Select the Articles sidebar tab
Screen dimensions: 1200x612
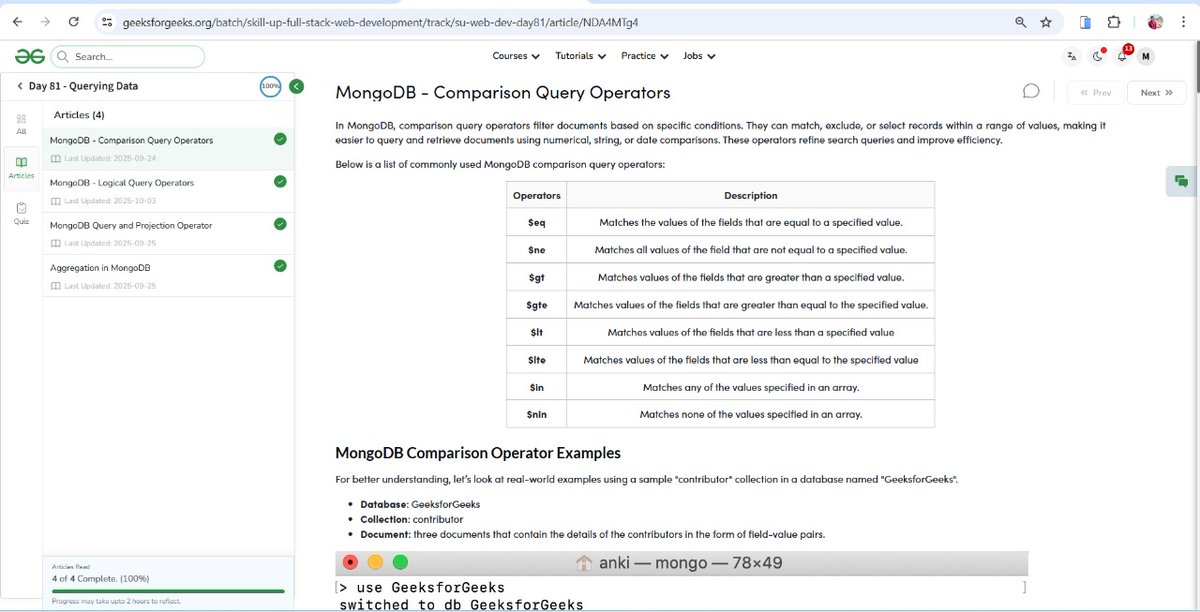tap(21, 167)
